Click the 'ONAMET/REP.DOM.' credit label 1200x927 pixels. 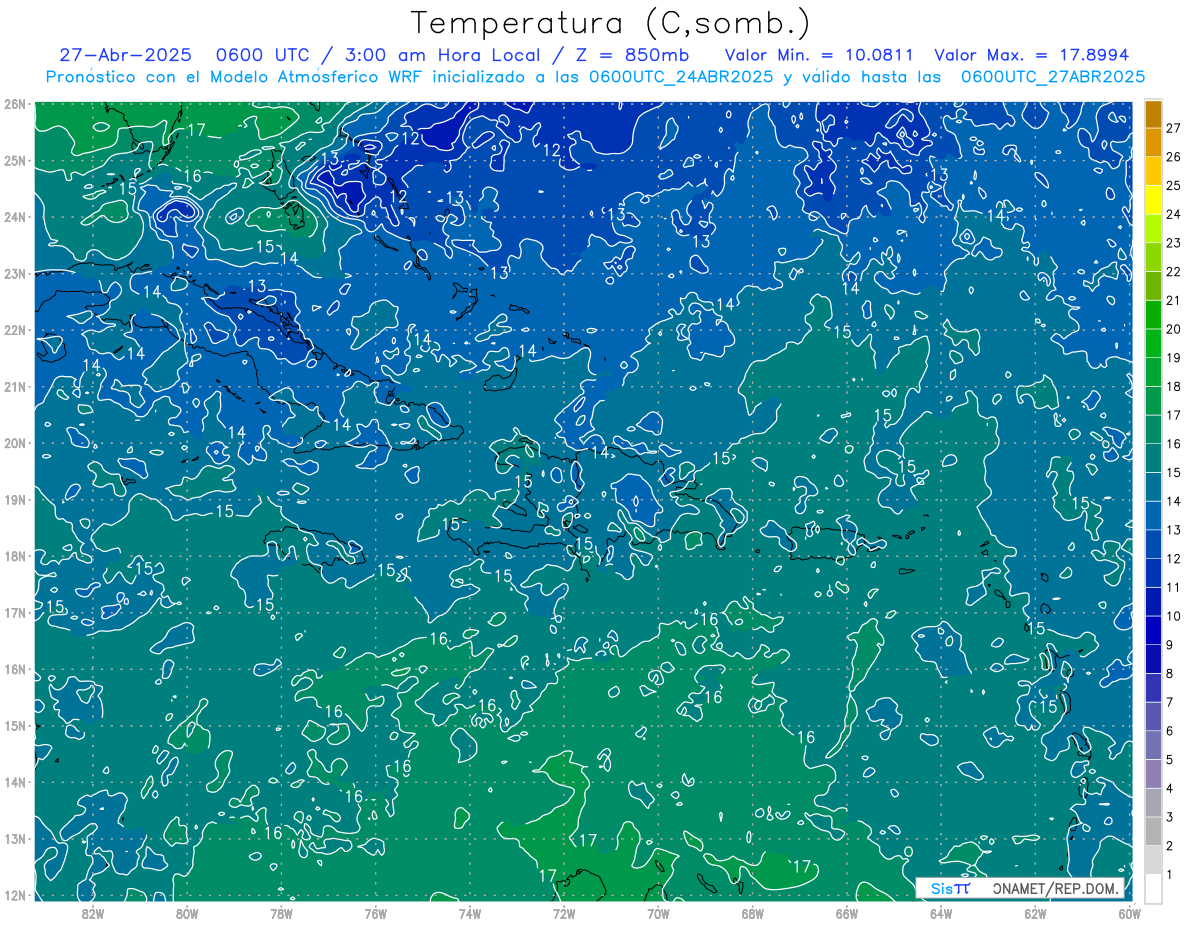[x=1056, y=888]
